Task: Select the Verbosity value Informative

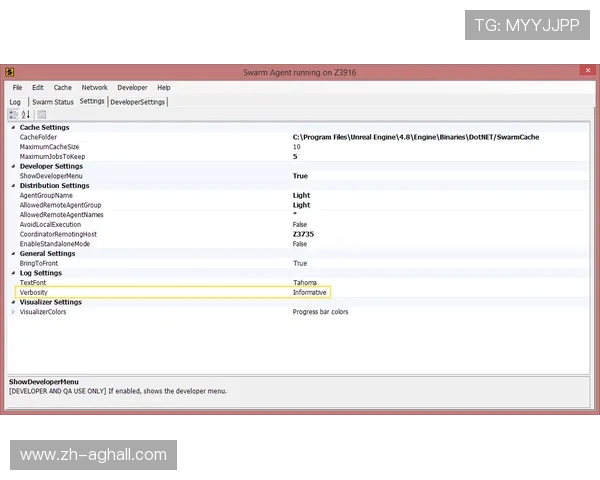Action: point(310,292)
